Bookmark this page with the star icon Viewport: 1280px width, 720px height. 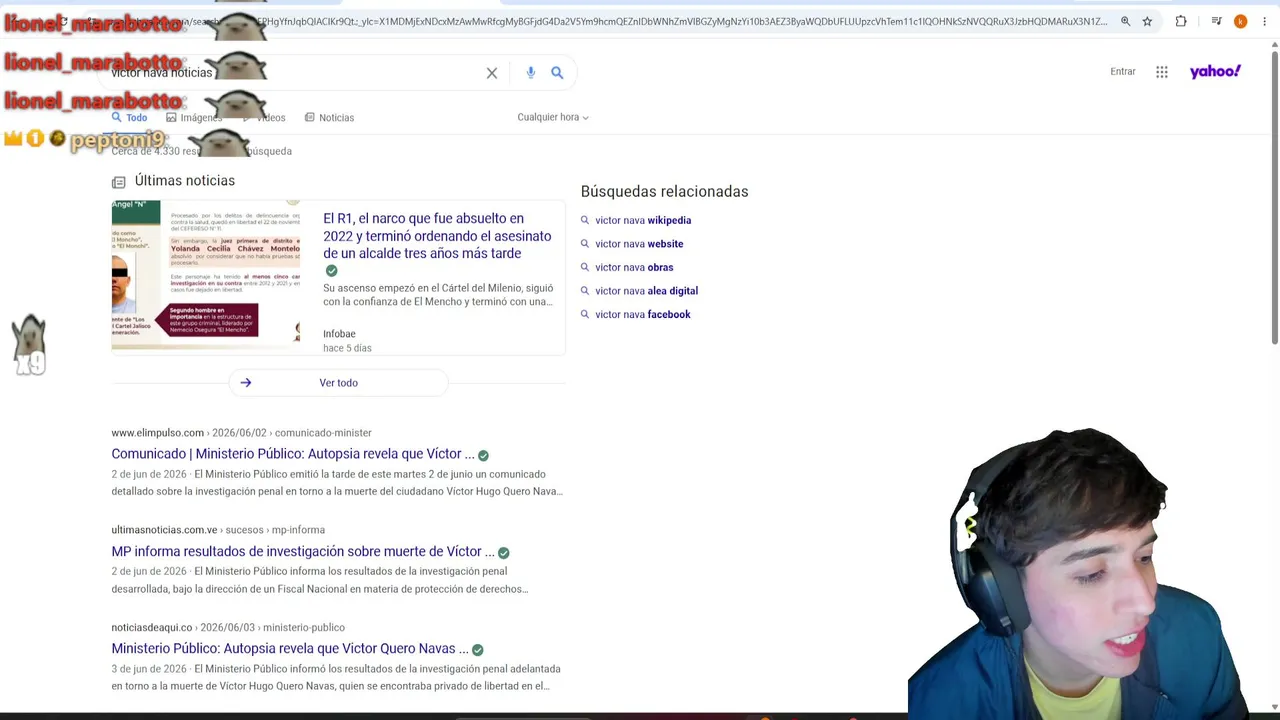[x=1147, y=21]
